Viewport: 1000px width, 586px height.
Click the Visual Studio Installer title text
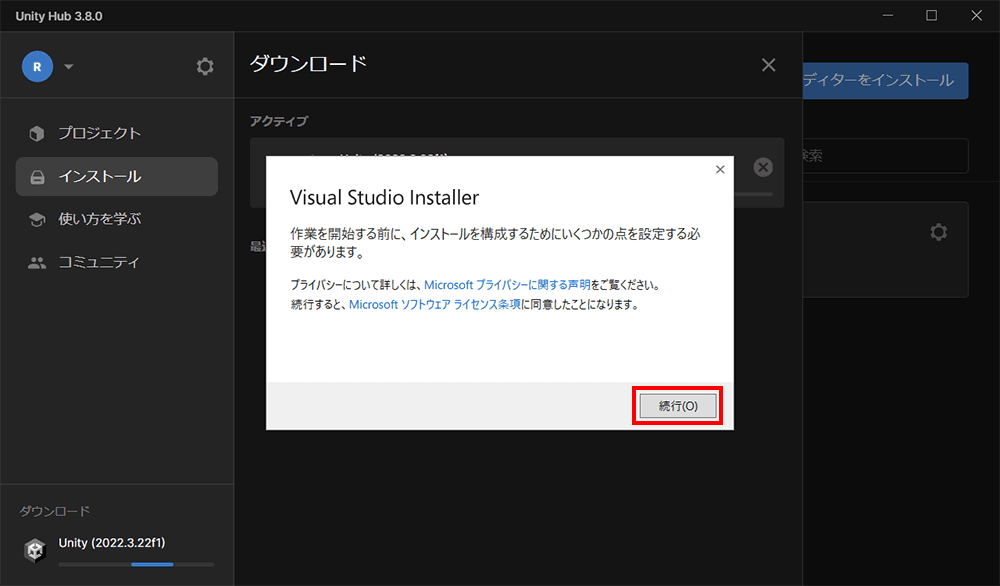(384, 198)
